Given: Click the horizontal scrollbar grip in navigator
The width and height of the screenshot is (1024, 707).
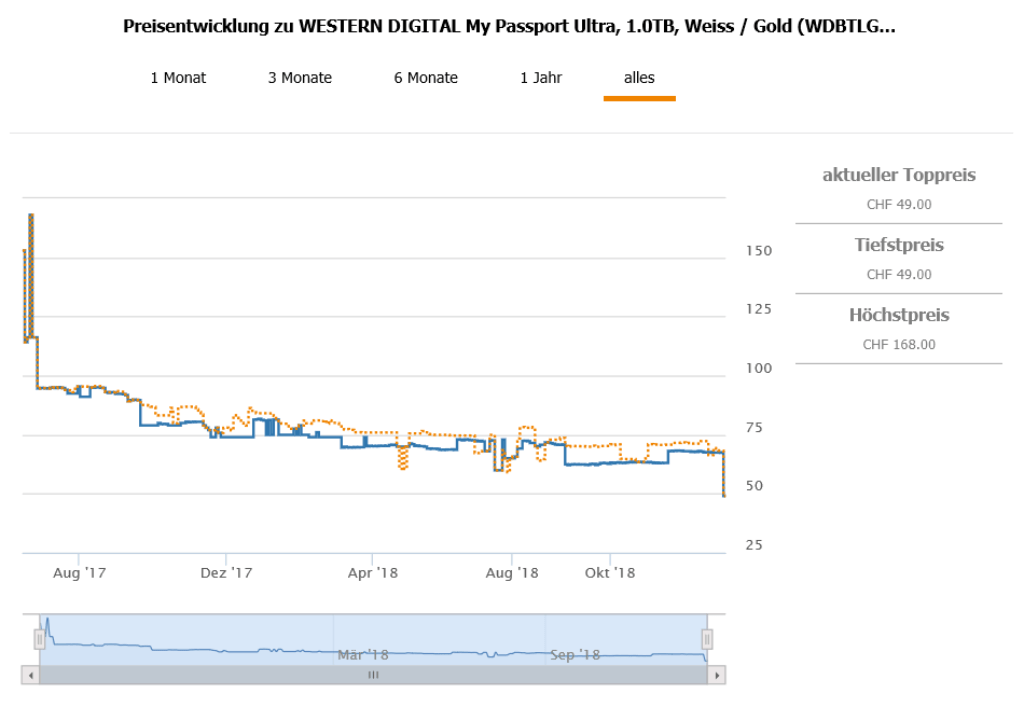Looking at the screenshot, I should tap(373, 675).
